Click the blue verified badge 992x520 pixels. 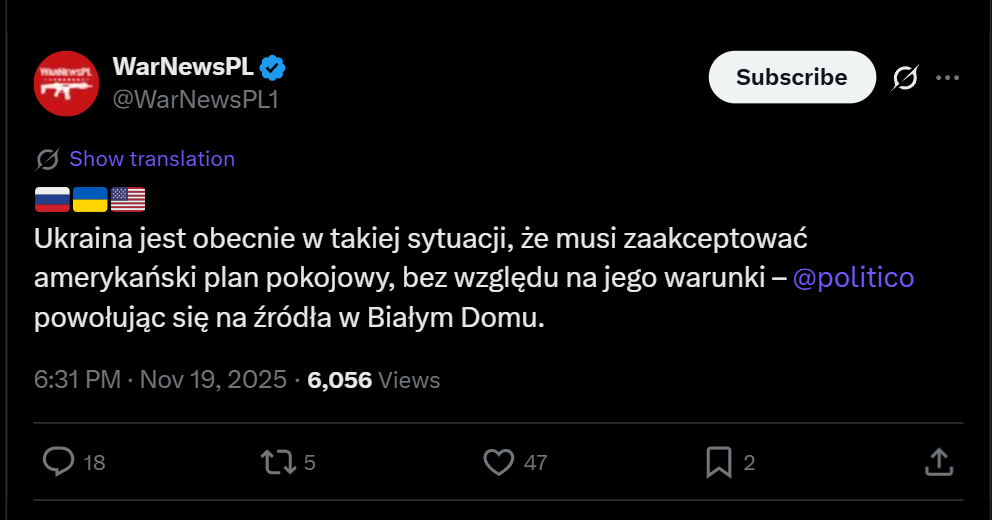[273, 68]
